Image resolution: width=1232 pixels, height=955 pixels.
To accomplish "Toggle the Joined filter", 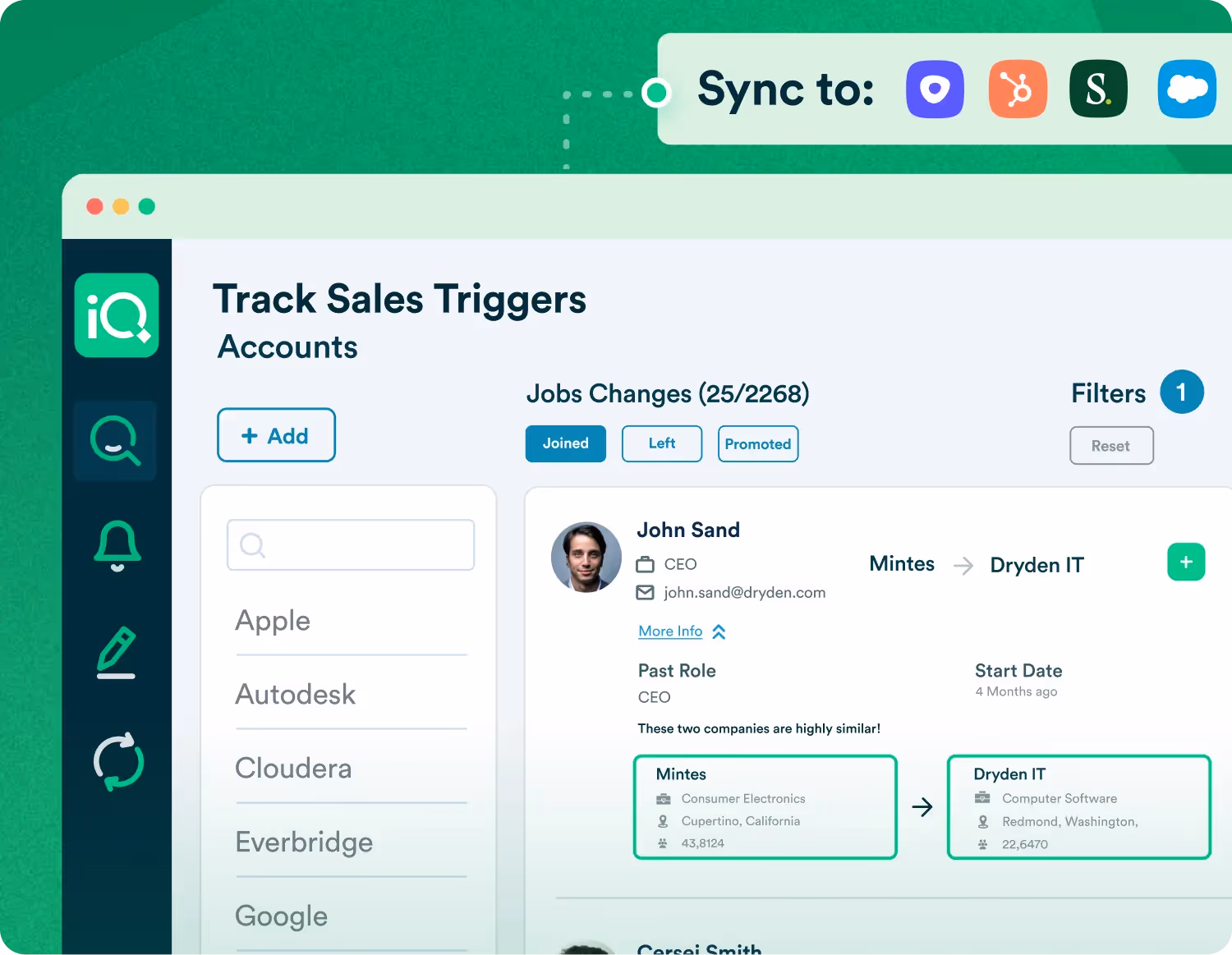I will [x=565, y=443].
